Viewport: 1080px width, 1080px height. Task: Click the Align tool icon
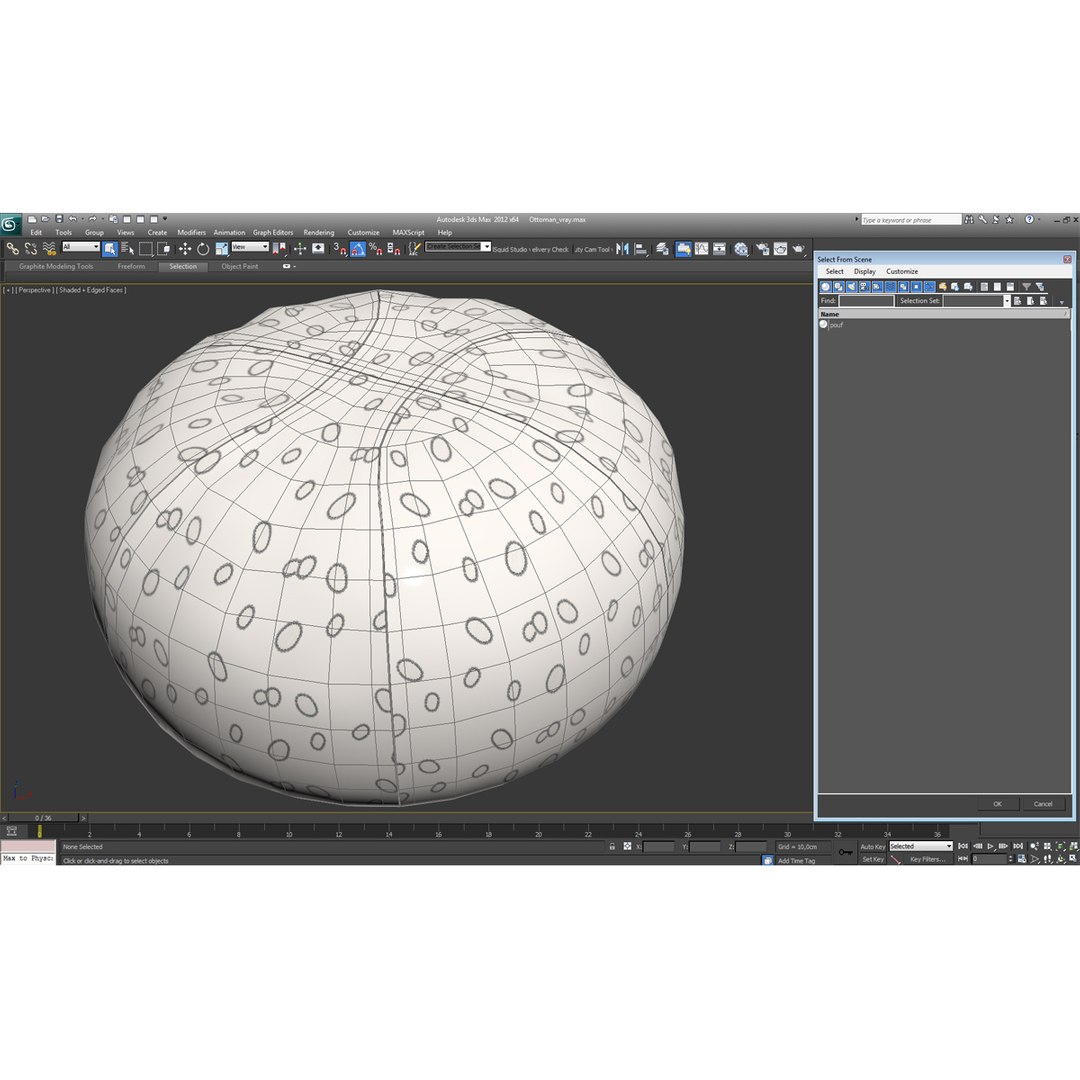[641, 249]
